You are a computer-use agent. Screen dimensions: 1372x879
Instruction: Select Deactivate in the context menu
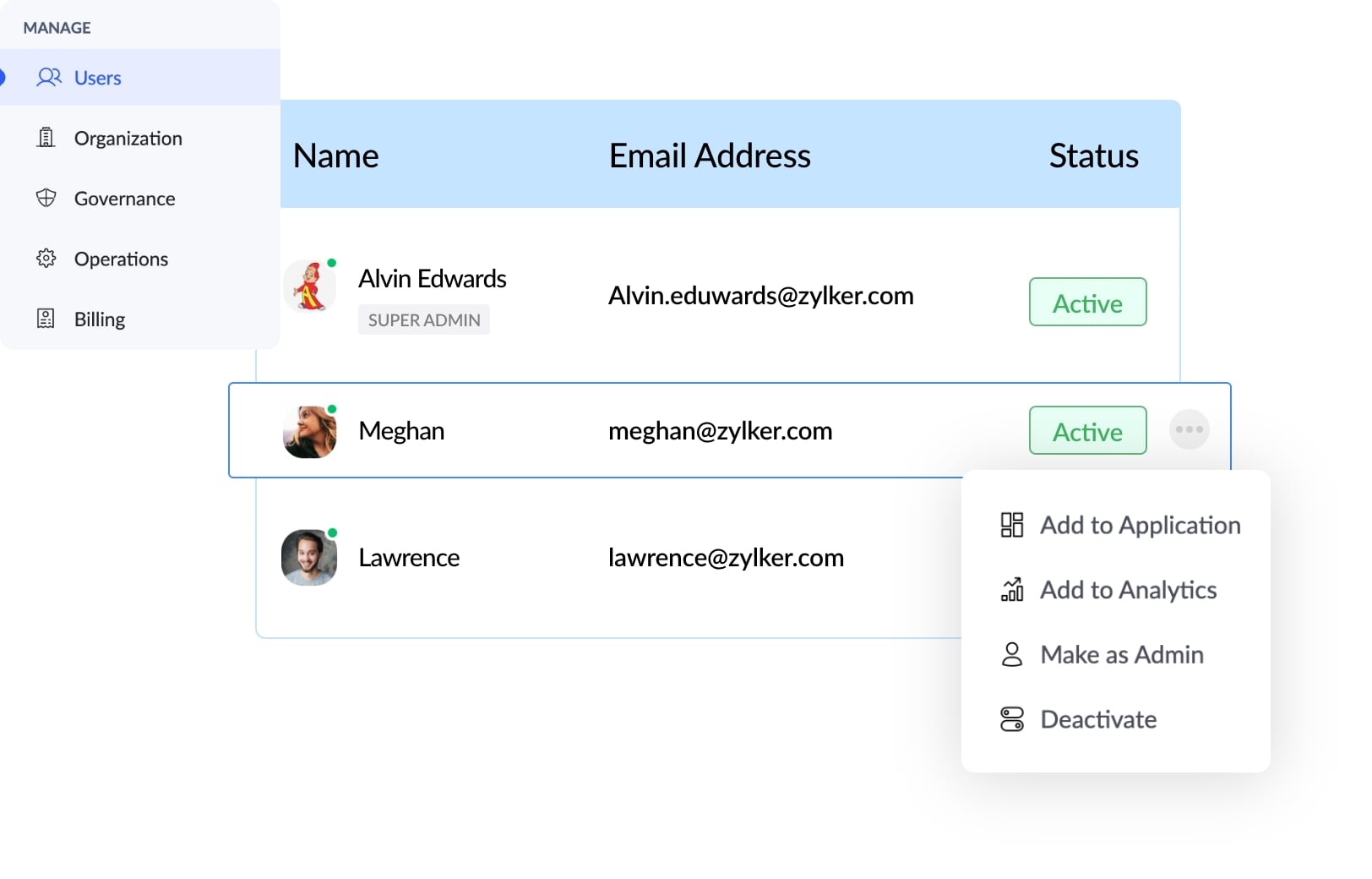1097,719
